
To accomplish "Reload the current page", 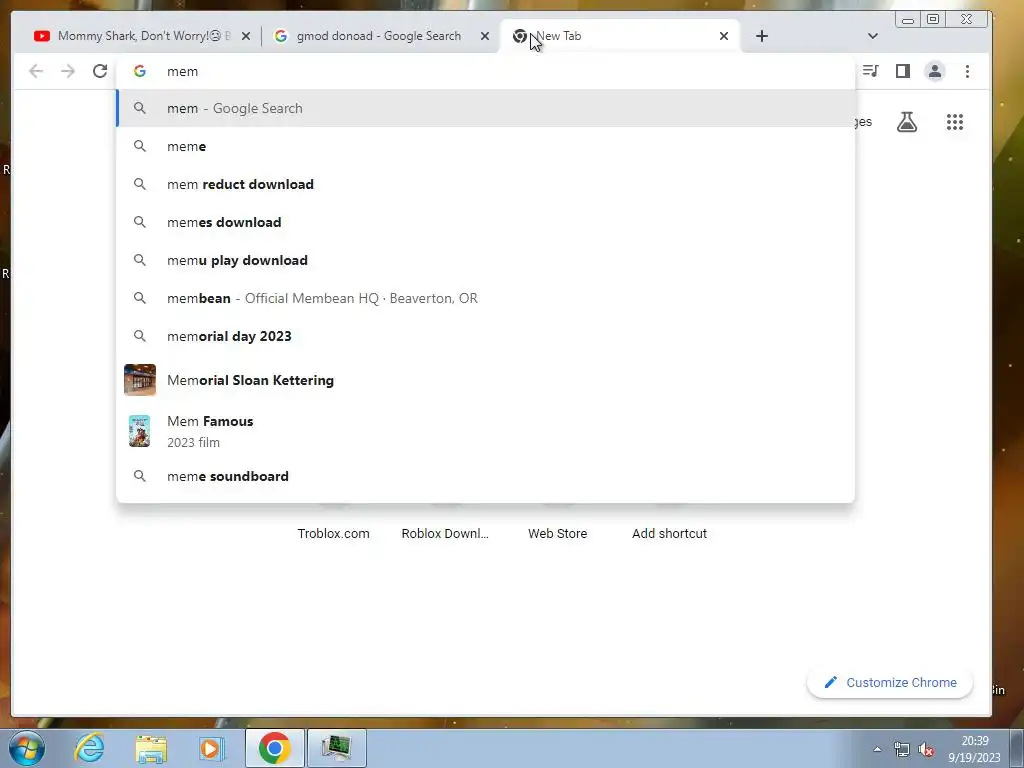I will [x=100, y=71].
